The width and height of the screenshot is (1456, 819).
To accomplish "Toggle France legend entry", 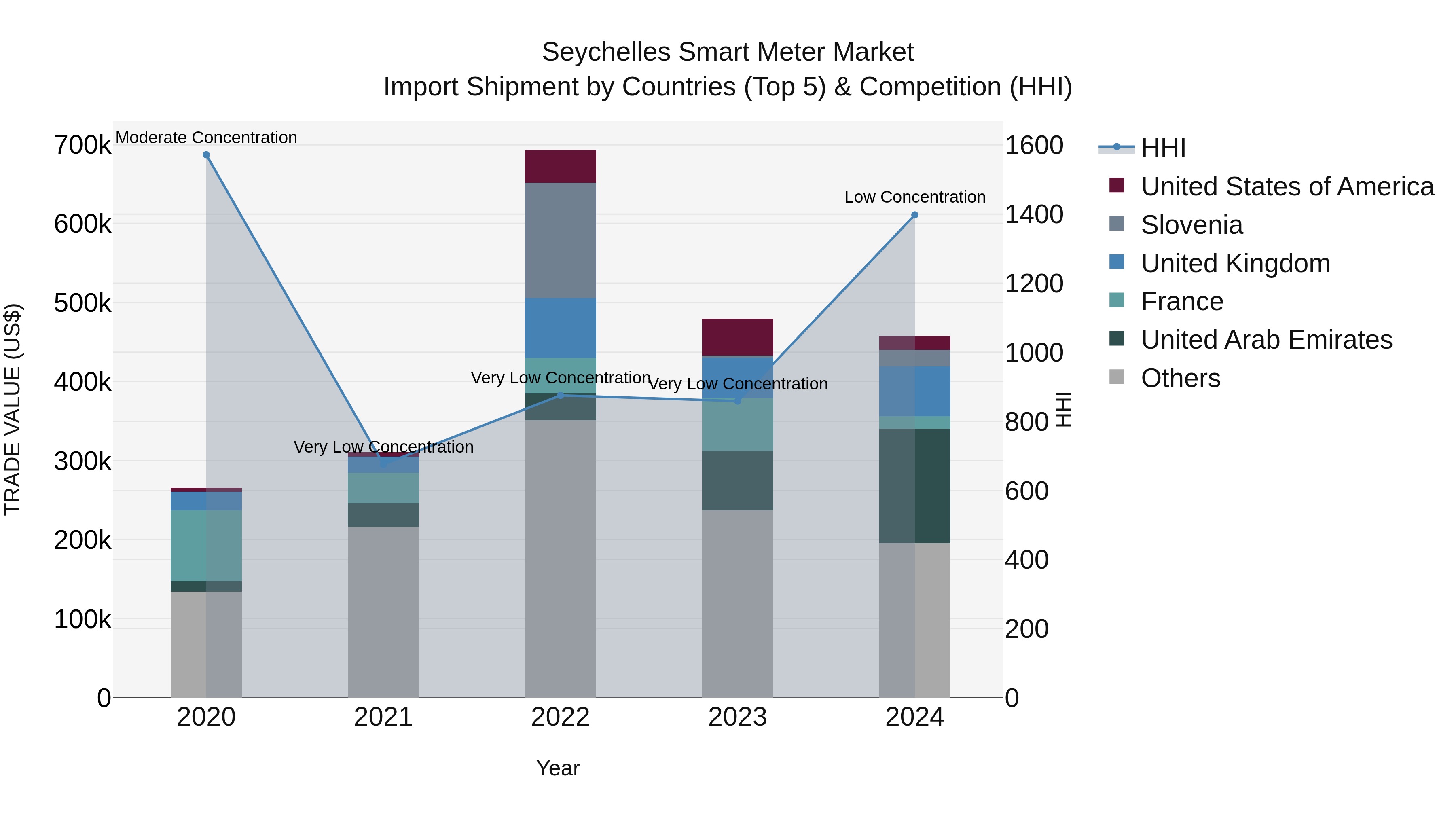I will point(1166,301).
